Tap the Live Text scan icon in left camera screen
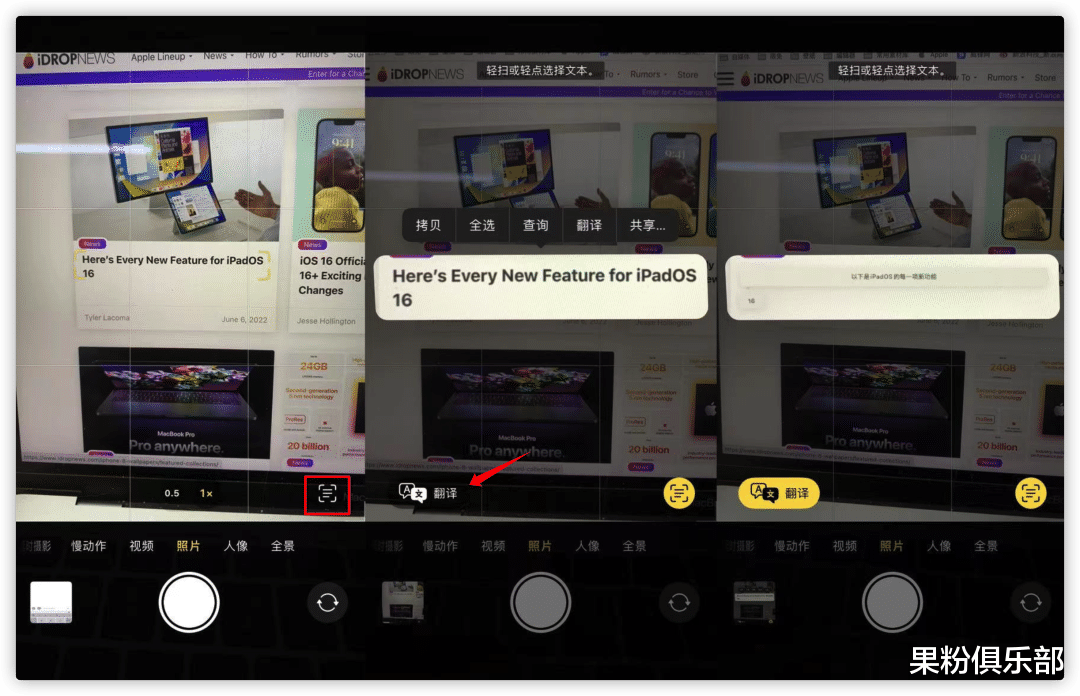The image size is (1080, 696). [x=327, y=493]
